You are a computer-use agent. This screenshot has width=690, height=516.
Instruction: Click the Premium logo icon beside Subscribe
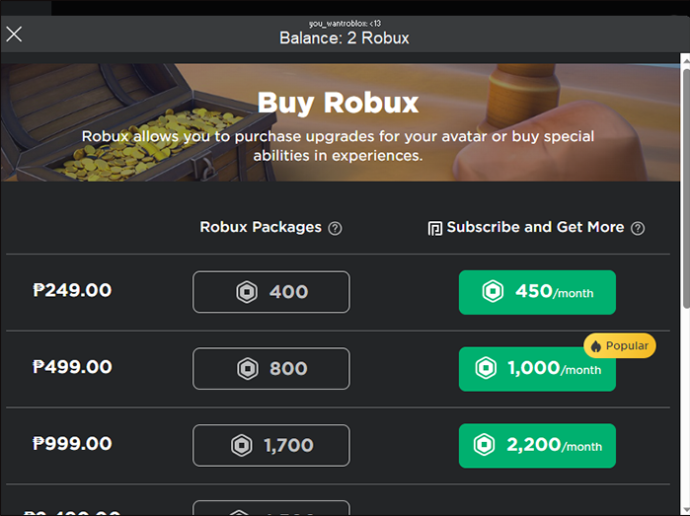(x=435, y=228)
